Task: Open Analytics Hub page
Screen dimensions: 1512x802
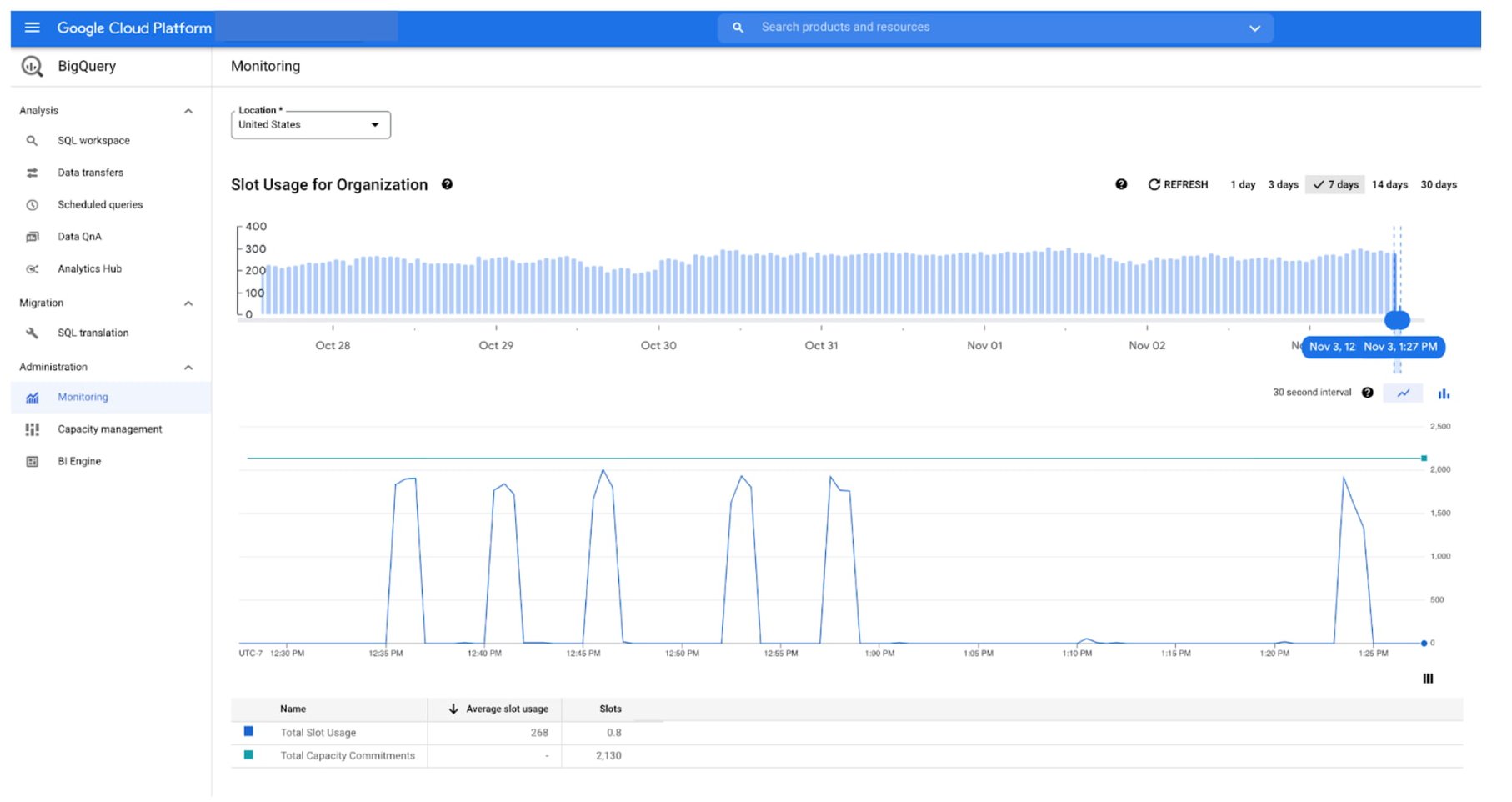Action: tap(89, 269)
